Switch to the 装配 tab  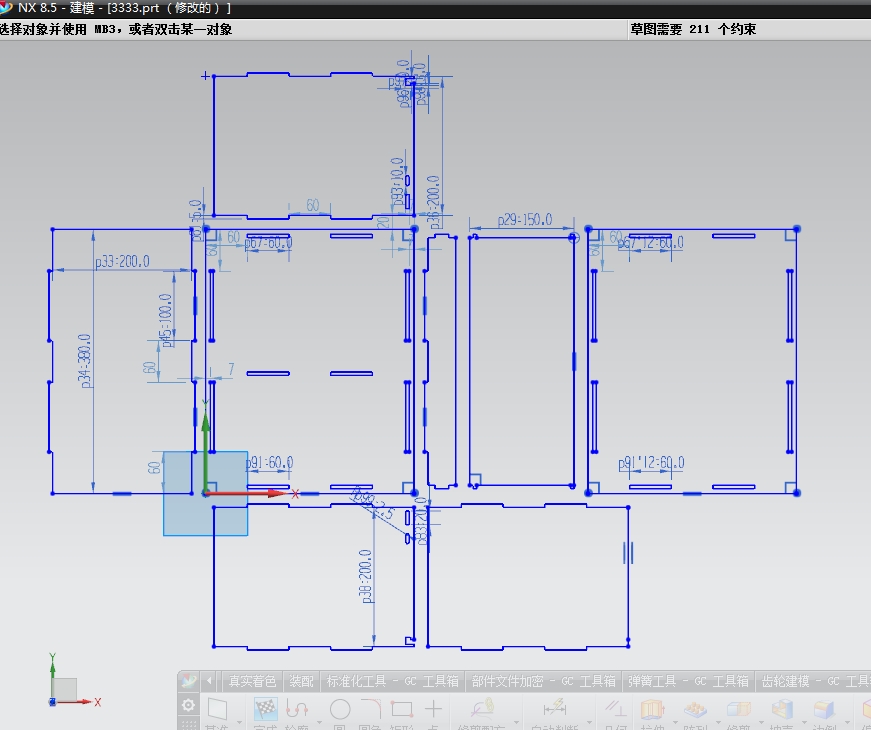coord(302,681)
